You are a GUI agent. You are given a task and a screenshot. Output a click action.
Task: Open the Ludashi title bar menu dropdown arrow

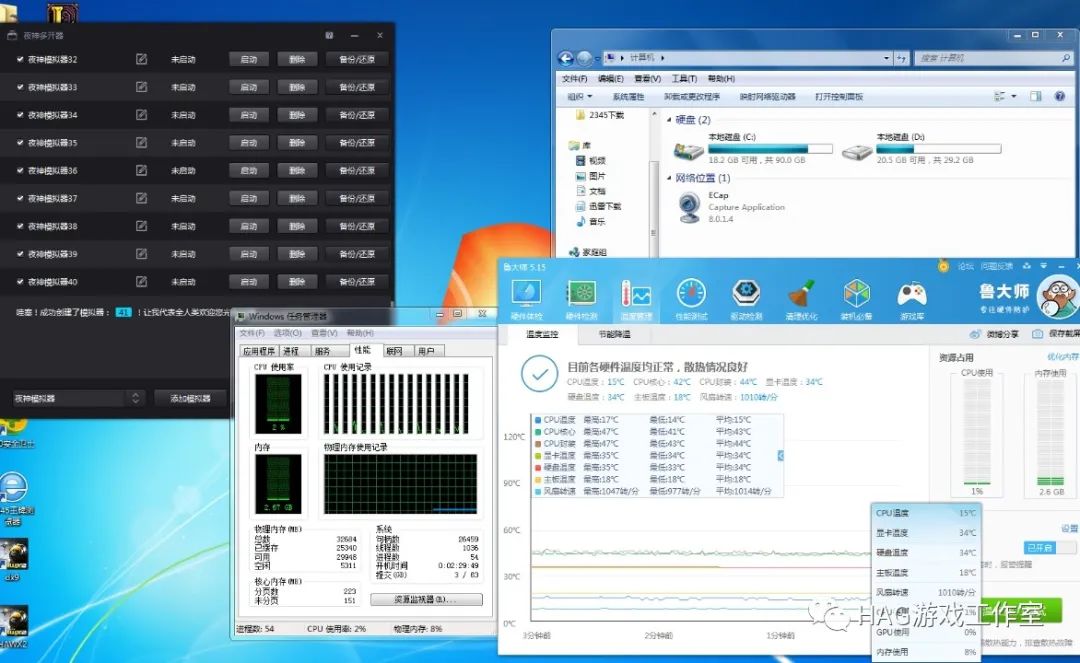pyautogui.click(x=1043, y=266)
